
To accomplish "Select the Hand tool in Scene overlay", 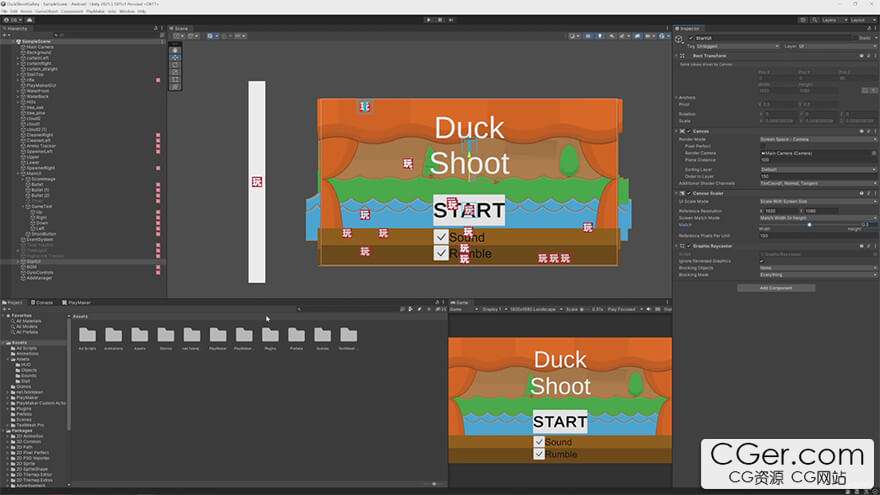I will click(175, 50).
